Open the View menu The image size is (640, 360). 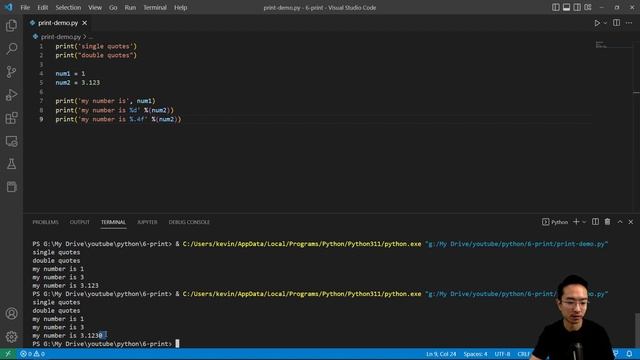click(95, 7)
